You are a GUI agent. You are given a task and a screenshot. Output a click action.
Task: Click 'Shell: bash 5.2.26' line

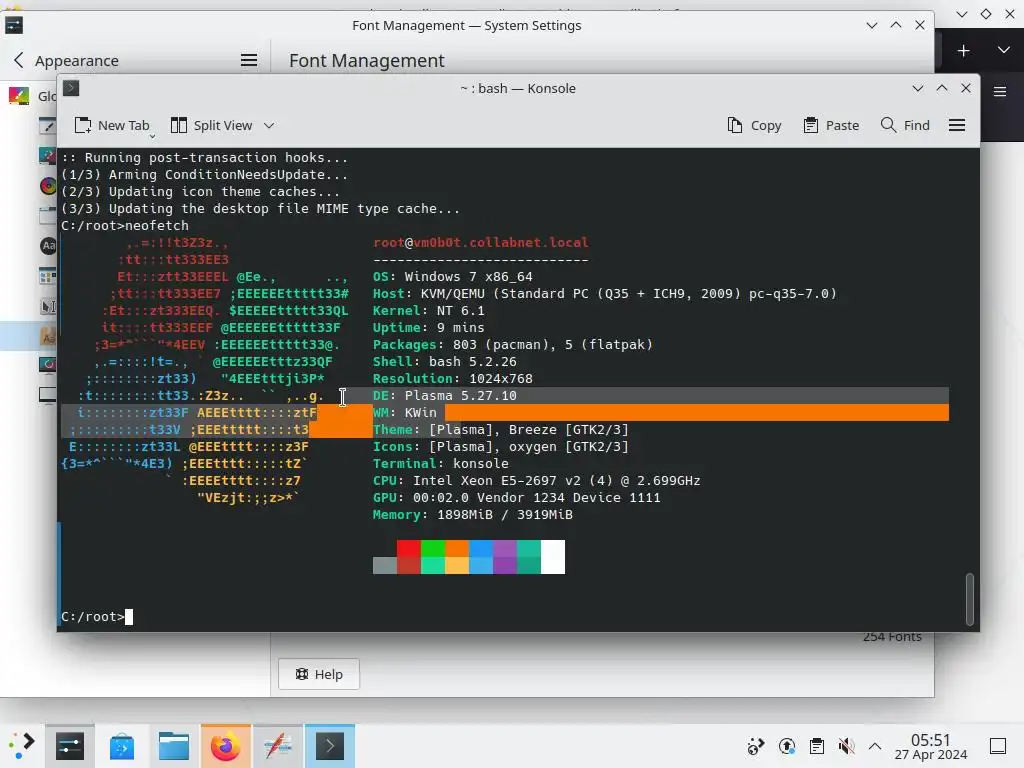[445, 361]
